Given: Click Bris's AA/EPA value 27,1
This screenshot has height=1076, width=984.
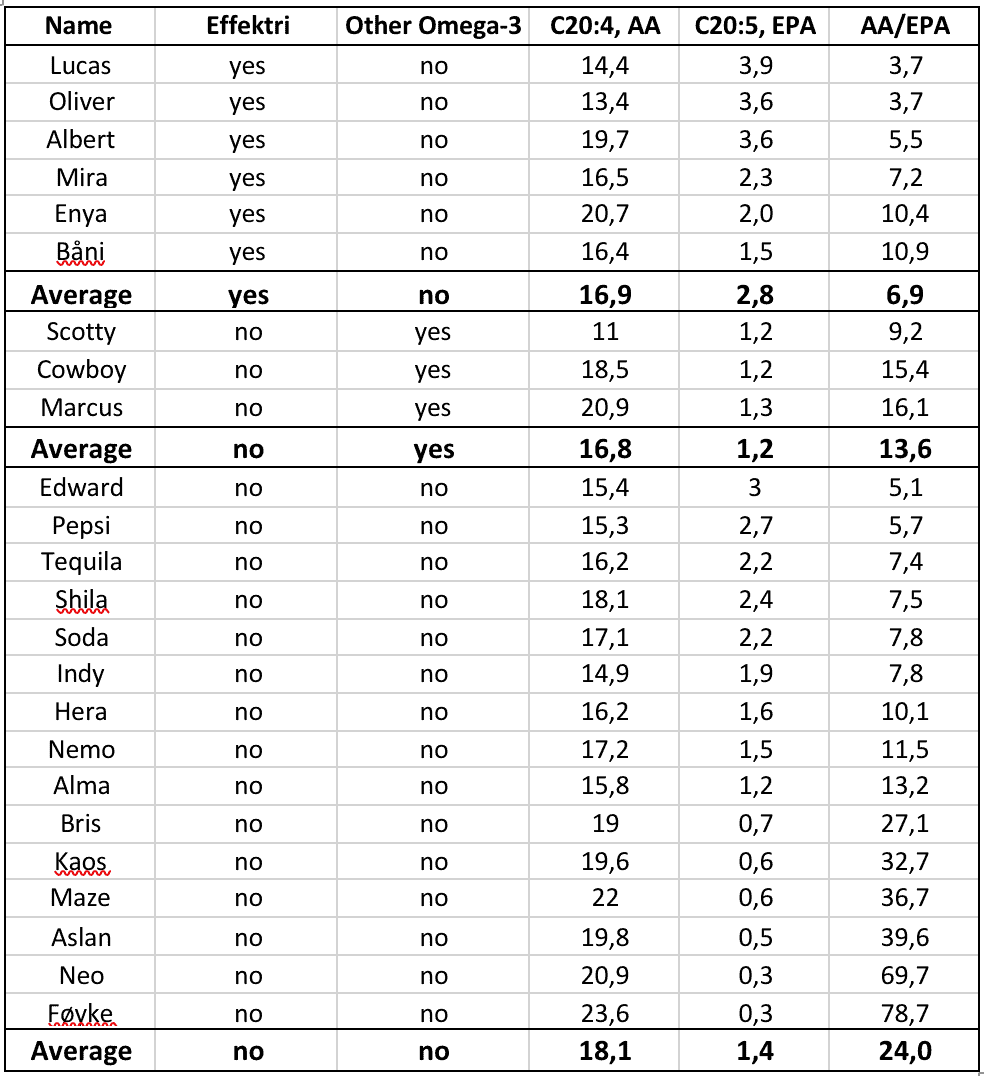Looking at the screenshot, I should point(904,823).
